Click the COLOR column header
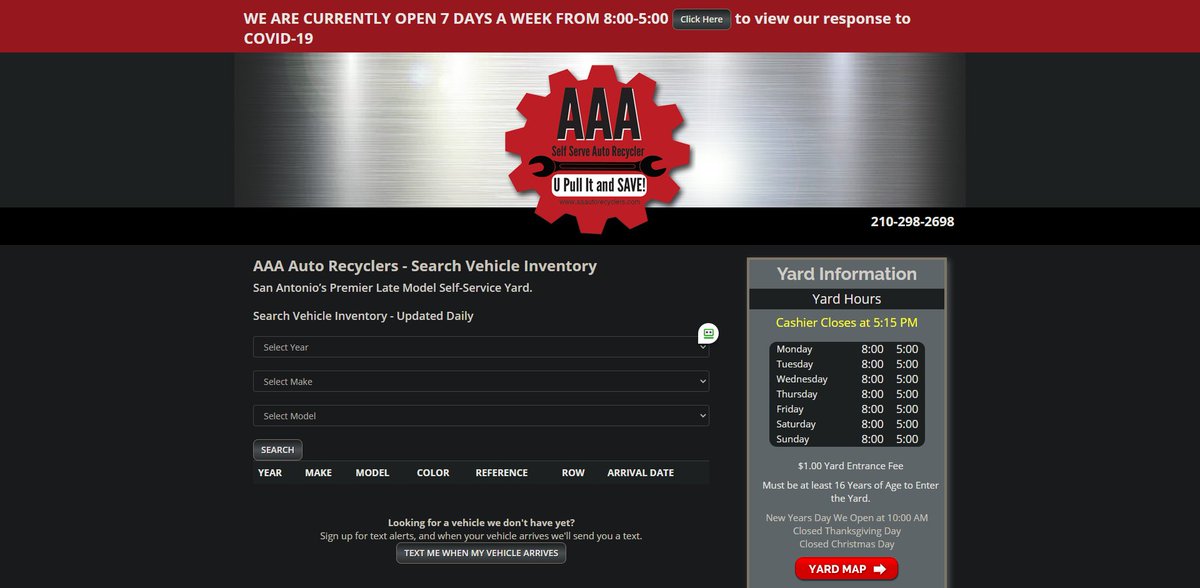This screenshot has height=588, width=1200. click(433, 473)
